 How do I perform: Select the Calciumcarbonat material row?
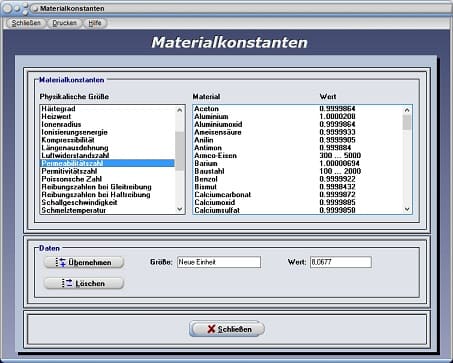click(298, 195)
